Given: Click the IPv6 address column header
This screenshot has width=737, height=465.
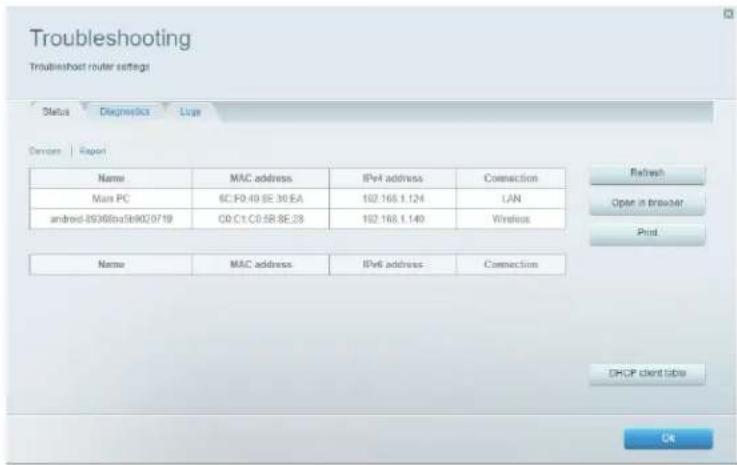Looking at the screenshot, I should (393, 264).
